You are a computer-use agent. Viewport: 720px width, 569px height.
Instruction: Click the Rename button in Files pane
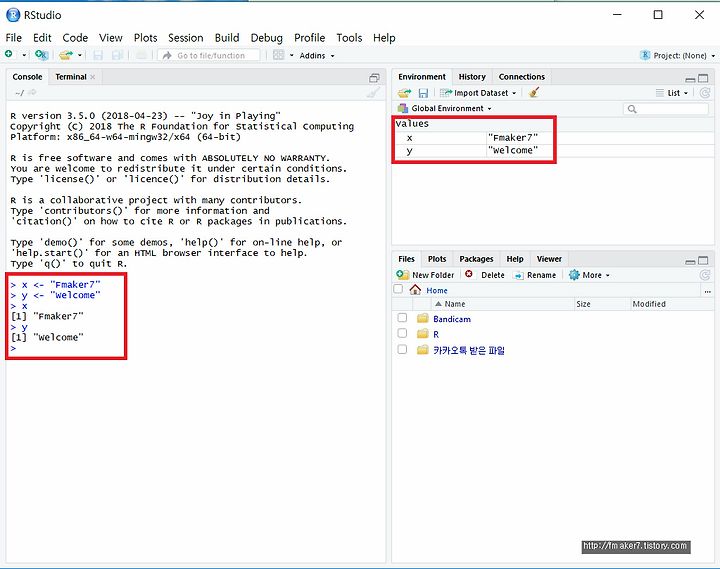[x=535, y=275]
